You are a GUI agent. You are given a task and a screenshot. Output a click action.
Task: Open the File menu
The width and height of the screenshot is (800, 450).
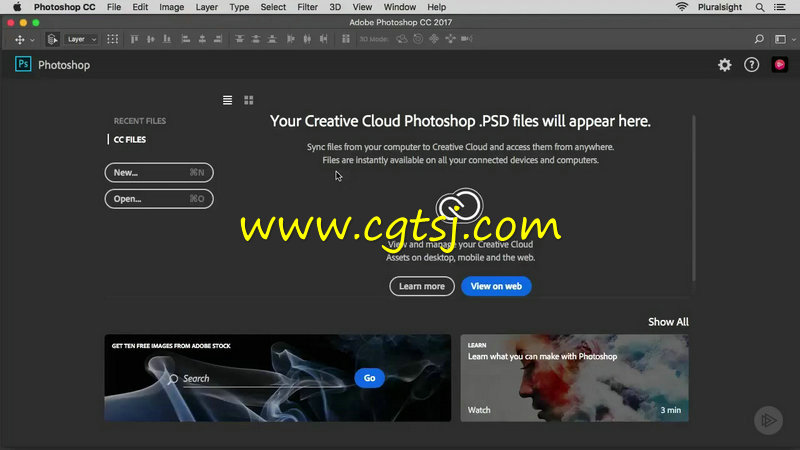[x=114, y=7]
